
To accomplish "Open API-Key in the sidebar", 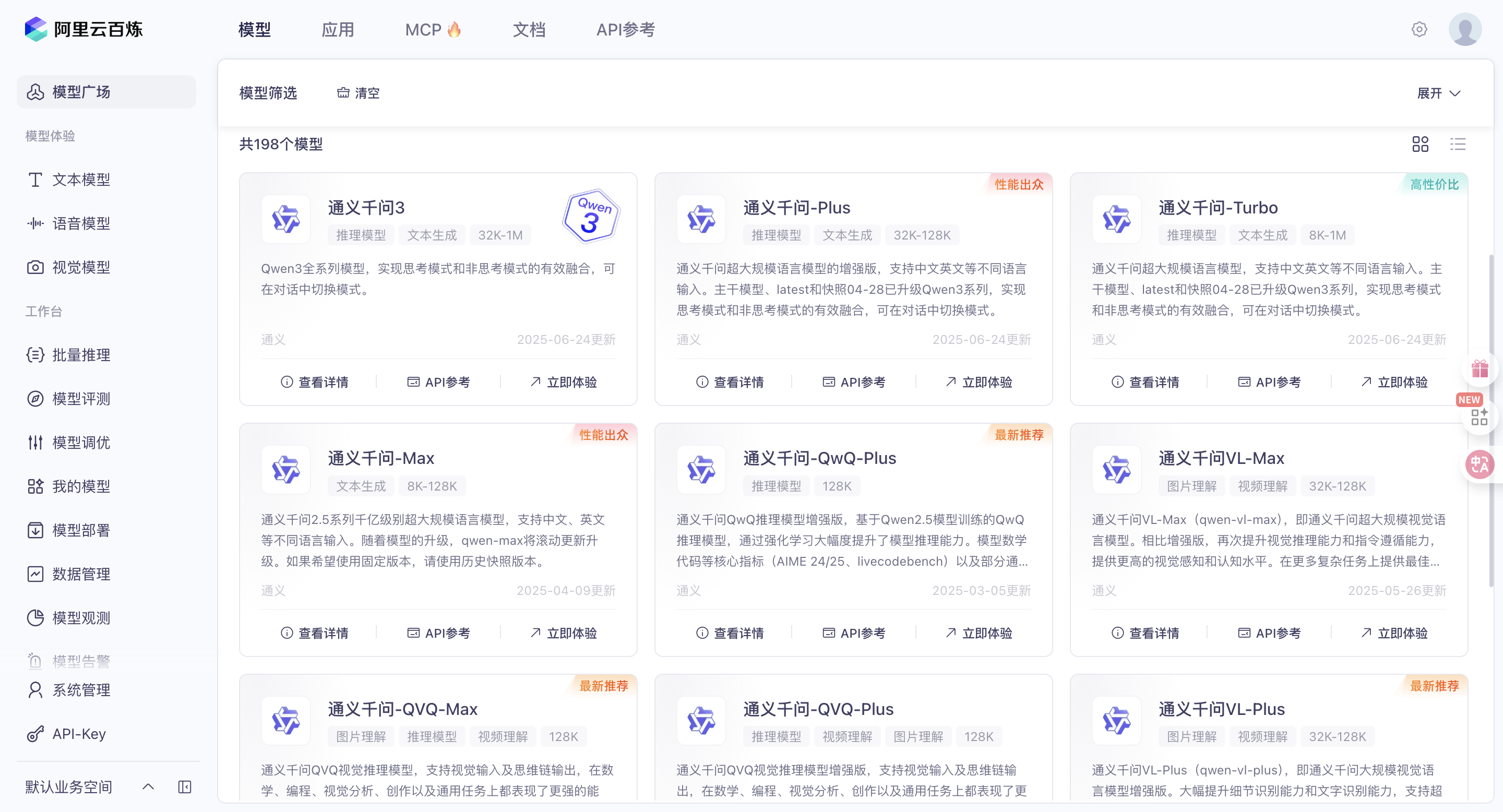I will (106, 734).
